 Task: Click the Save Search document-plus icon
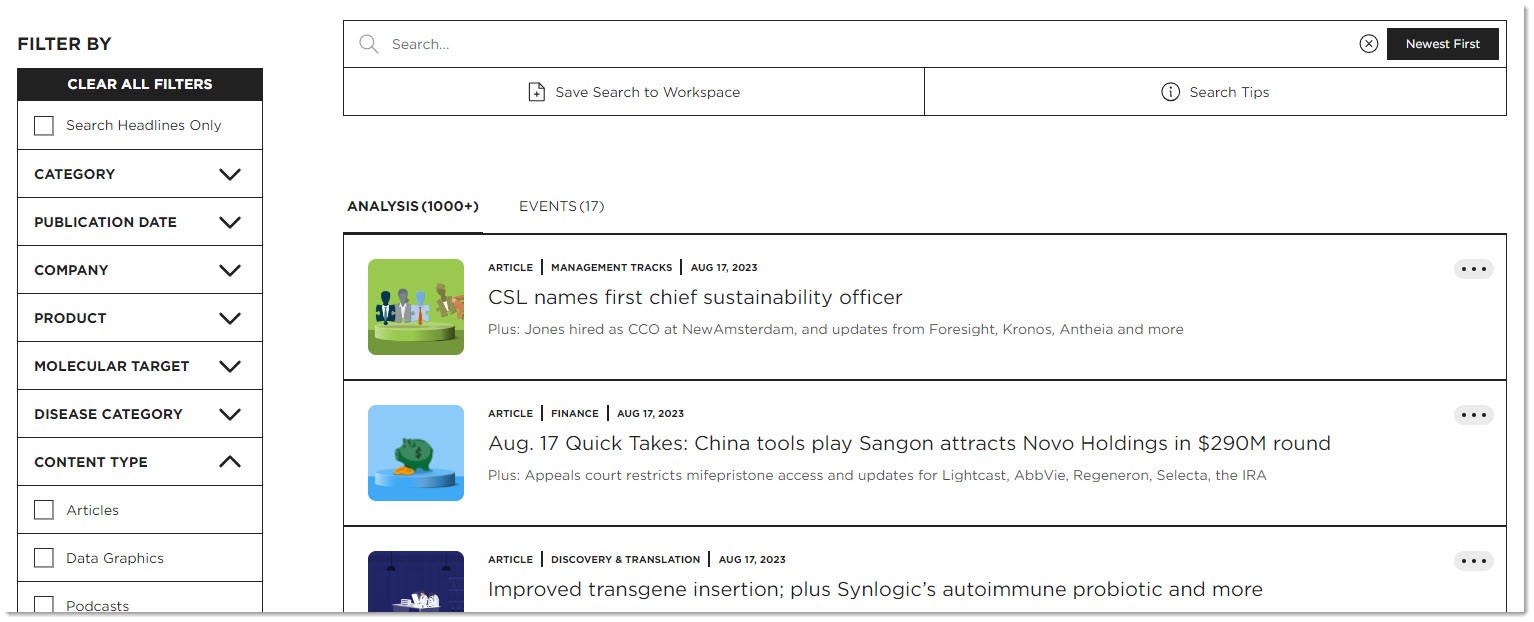click(537, 92)
